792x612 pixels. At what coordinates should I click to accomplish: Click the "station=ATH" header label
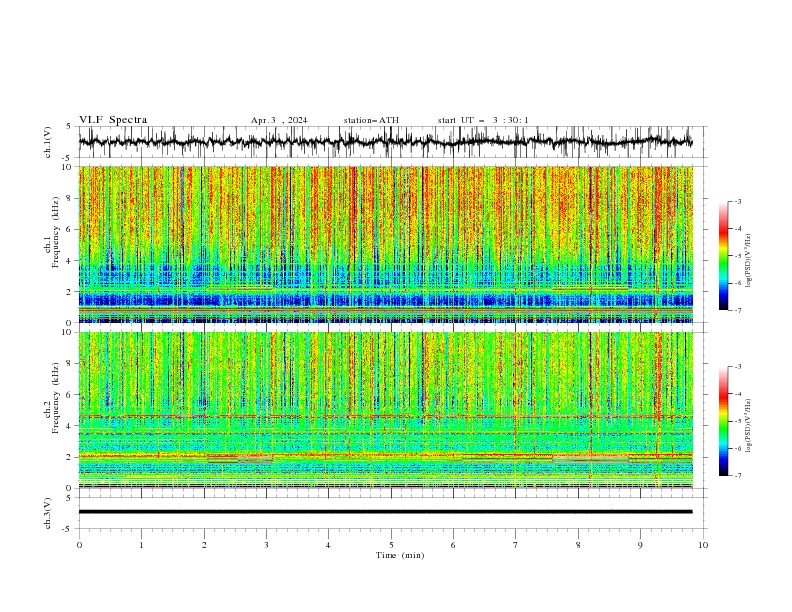[371, 120]
